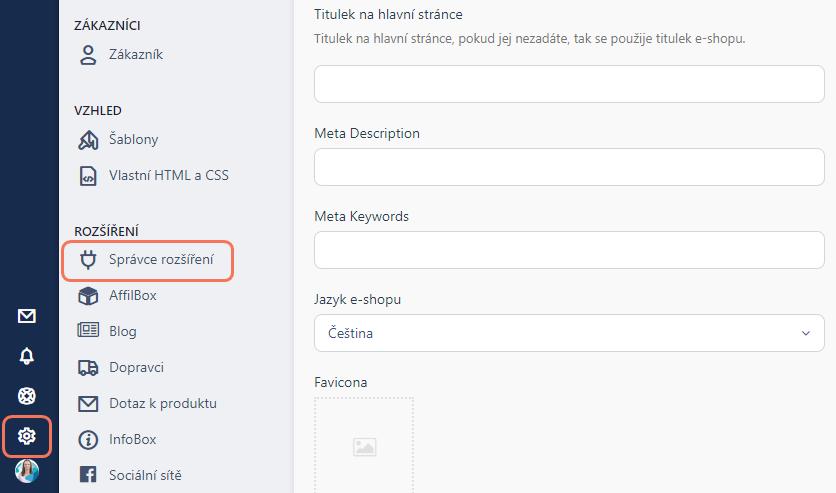This screenshot has height=493, width=836.
Task: Click the Blog newspaper icon
Action: click(88, 330)
